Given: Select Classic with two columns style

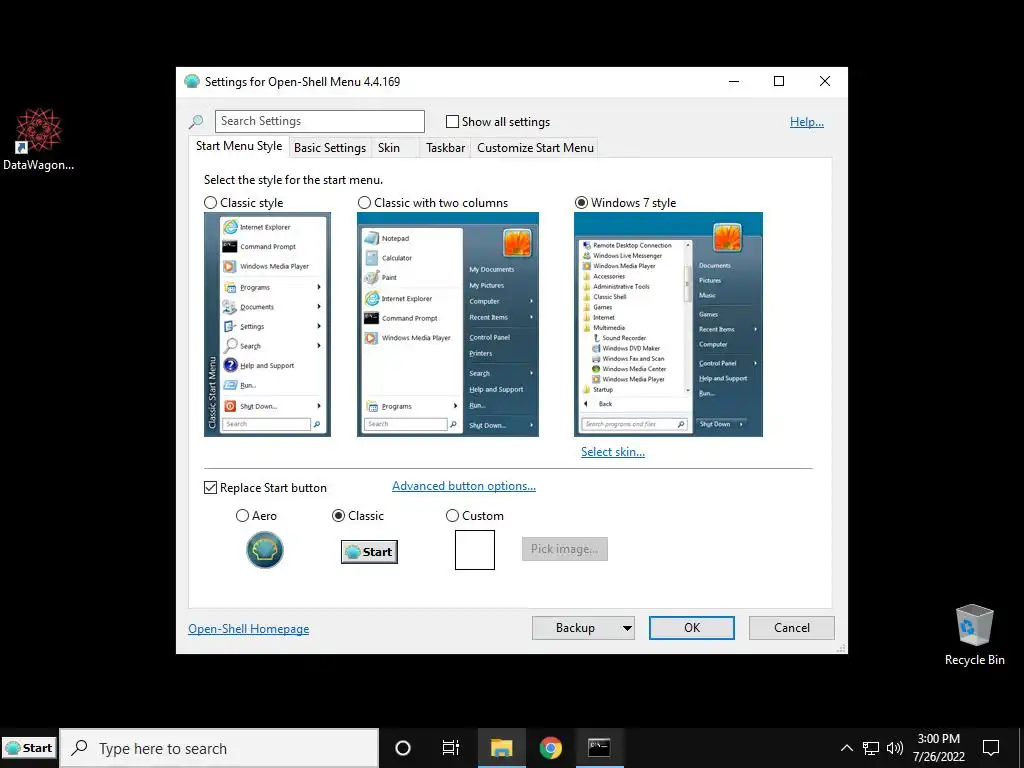Looking at the screenshot, I should coord(364,203).
